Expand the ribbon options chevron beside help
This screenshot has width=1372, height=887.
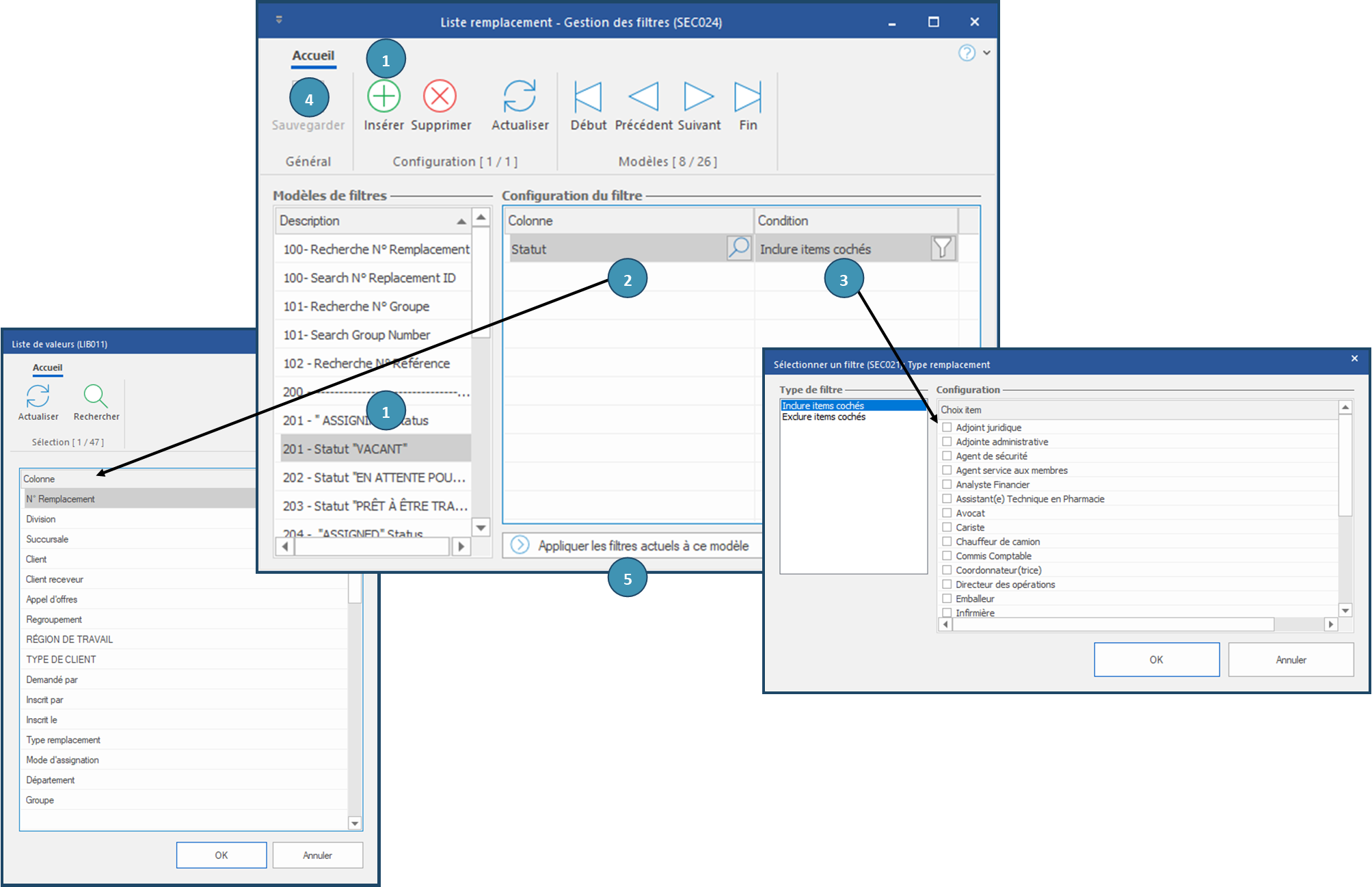[986, 53]
